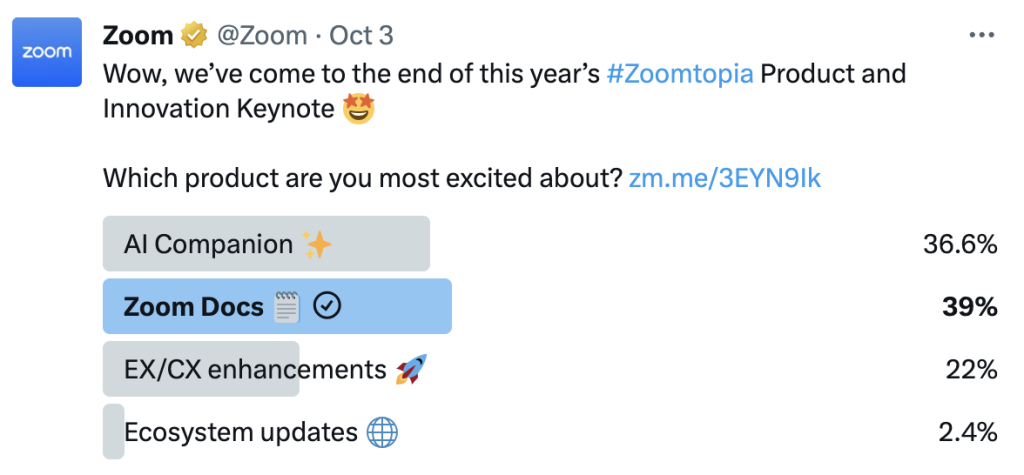Click the Oct 3 post timestamp
The height and width of the screenshot is (475, 1024).
(x=361, y=36)
